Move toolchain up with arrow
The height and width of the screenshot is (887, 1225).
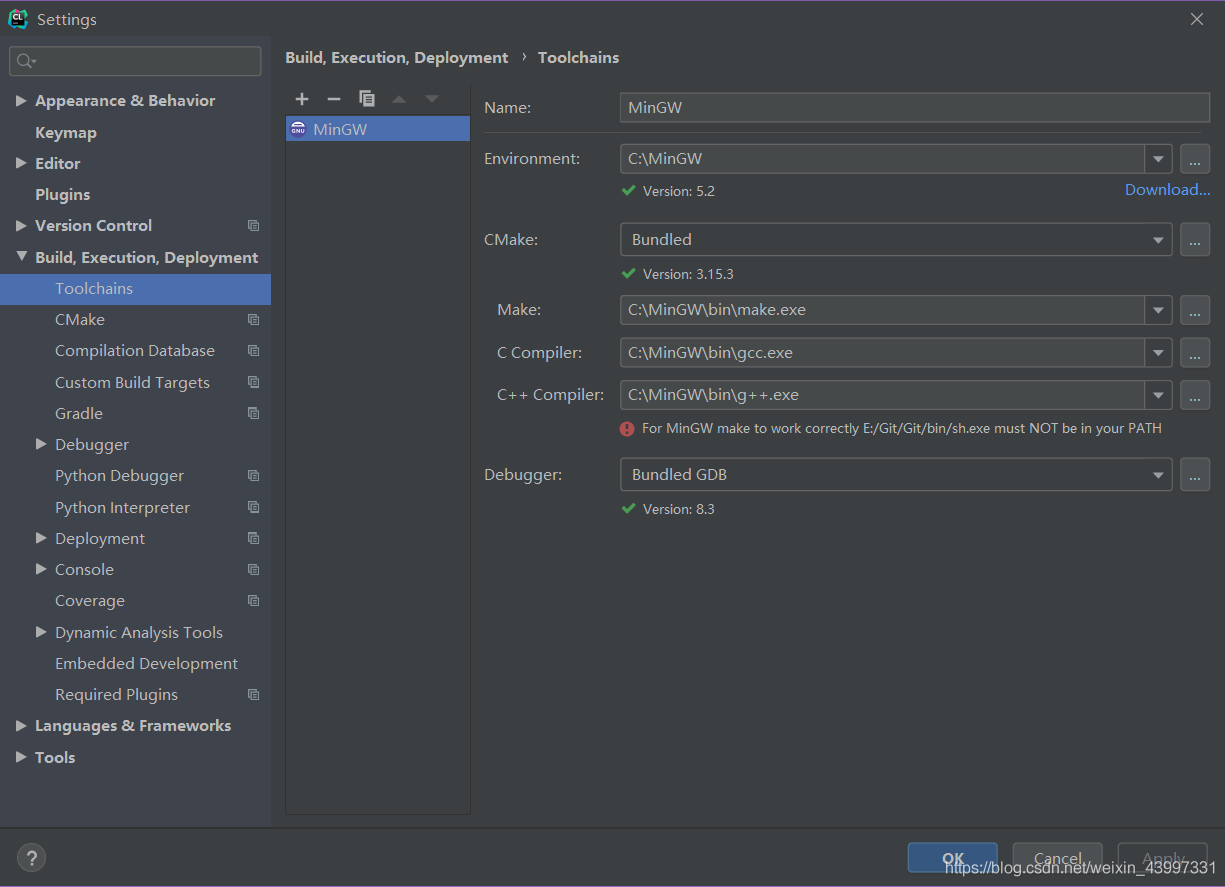[x=399, y=99]
